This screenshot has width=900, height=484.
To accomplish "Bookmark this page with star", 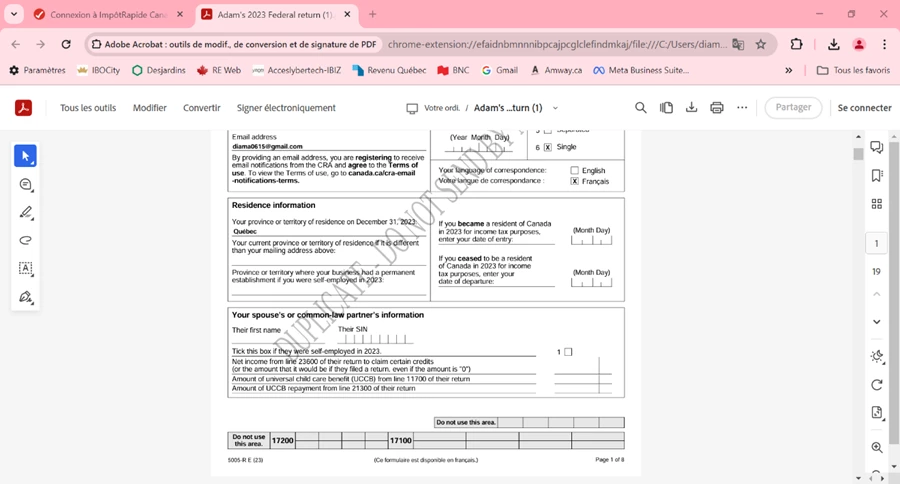I will point(761,44).
